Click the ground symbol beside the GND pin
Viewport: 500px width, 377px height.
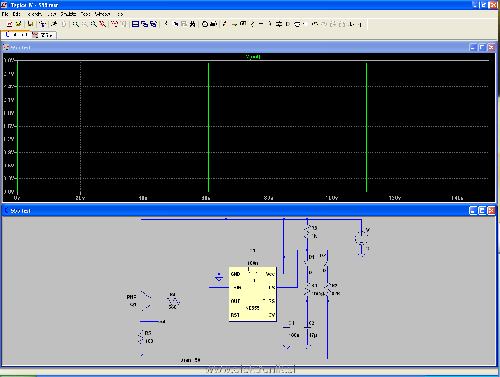(219, 277)
